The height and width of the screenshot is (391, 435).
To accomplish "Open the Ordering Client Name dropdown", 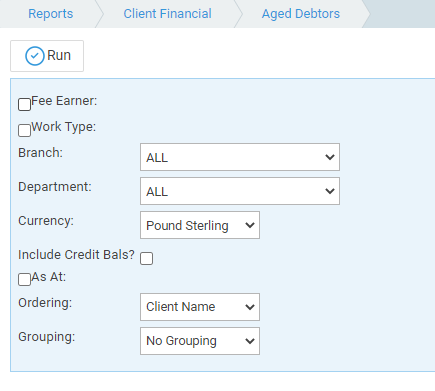I will point(200,307).
